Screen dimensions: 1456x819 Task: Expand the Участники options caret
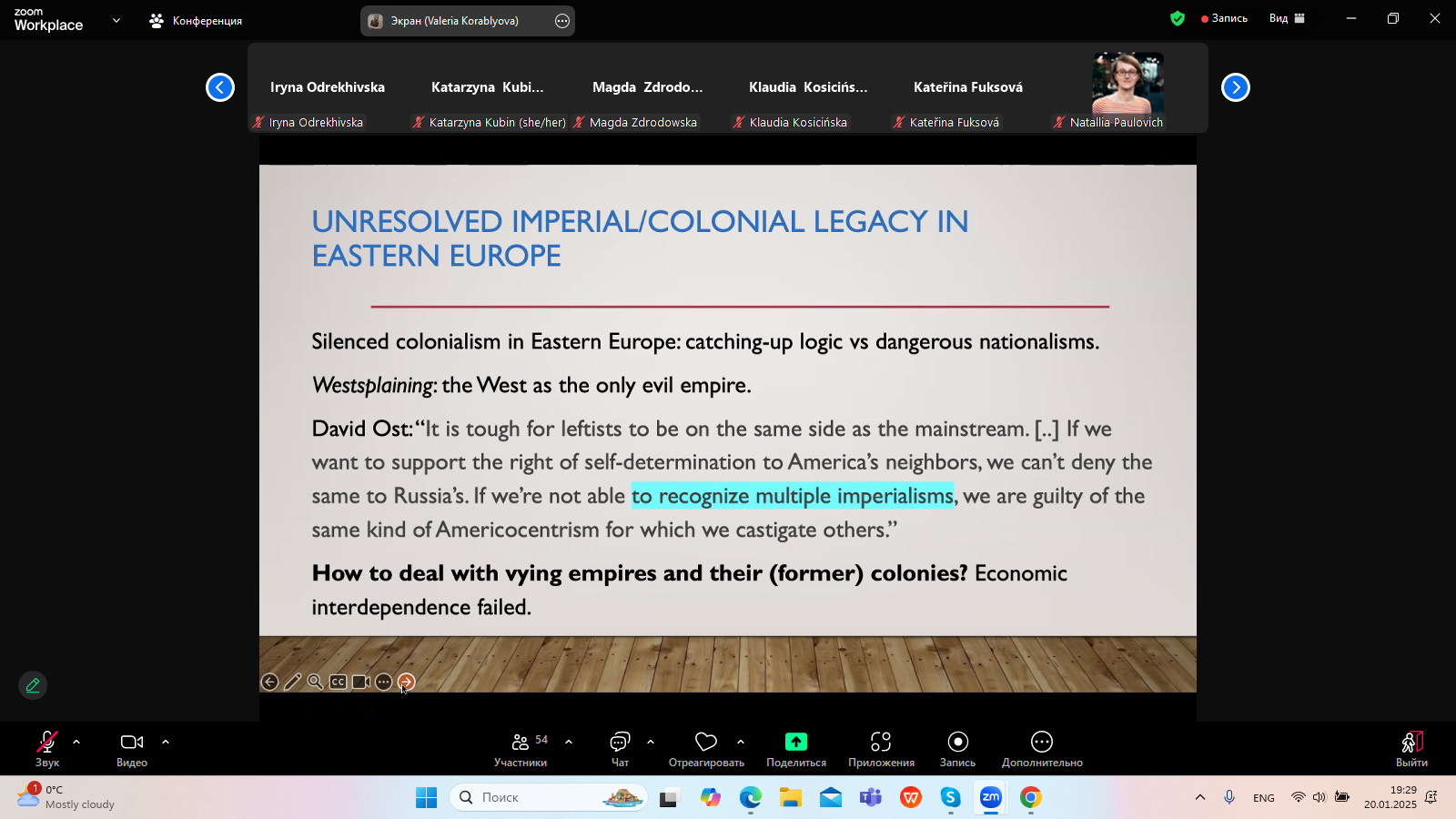point(569,742)
